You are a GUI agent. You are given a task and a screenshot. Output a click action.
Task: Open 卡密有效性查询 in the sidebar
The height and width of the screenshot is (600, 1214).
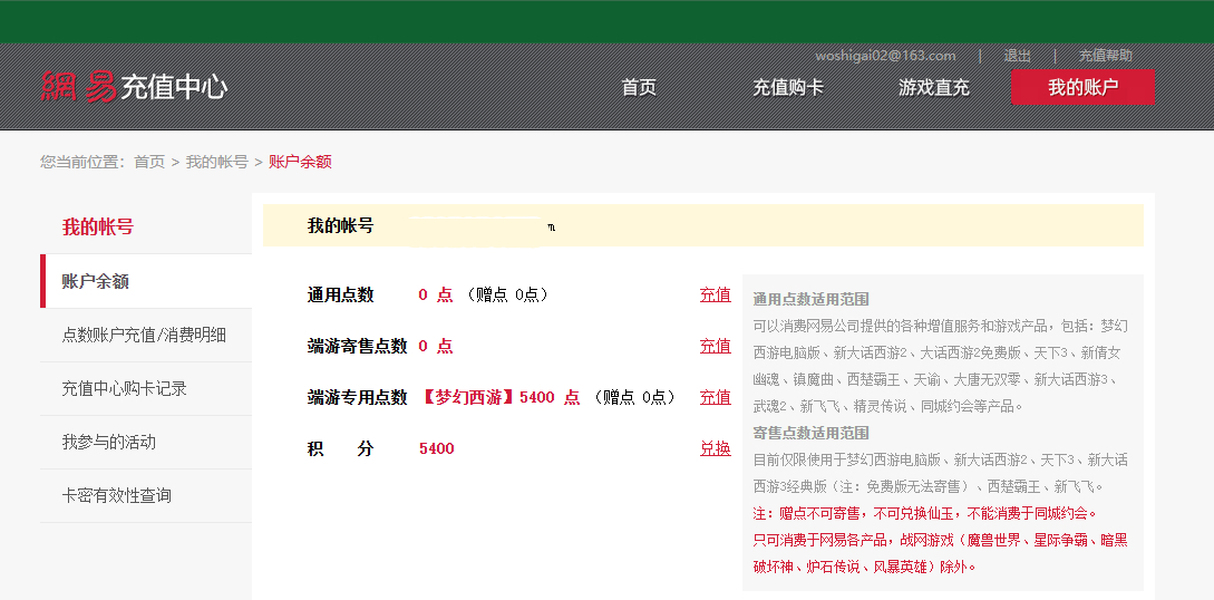[x=146, y=496]
